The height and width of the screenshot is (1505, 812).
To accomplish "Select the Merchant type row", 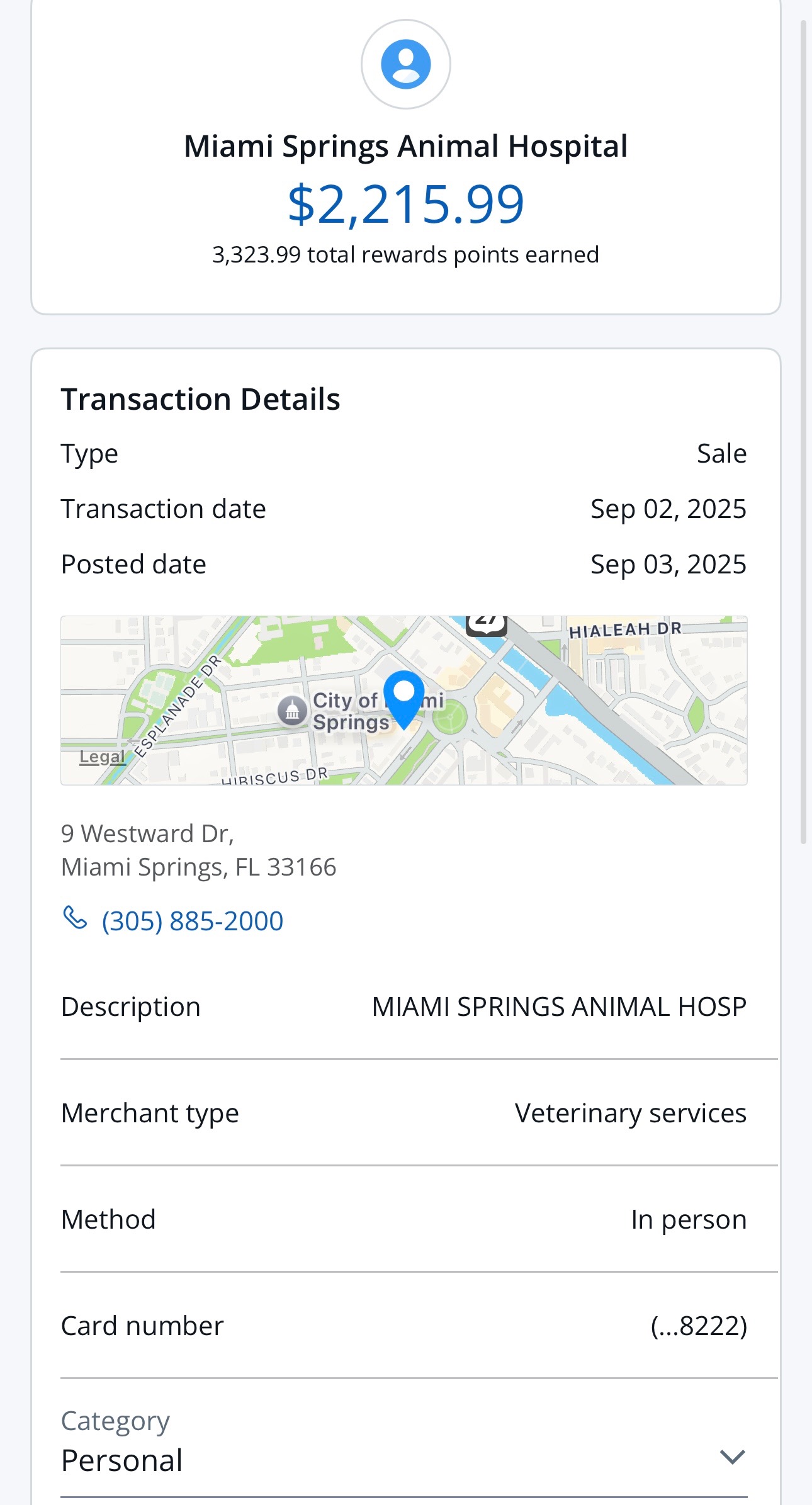I will coord(404,1113).
